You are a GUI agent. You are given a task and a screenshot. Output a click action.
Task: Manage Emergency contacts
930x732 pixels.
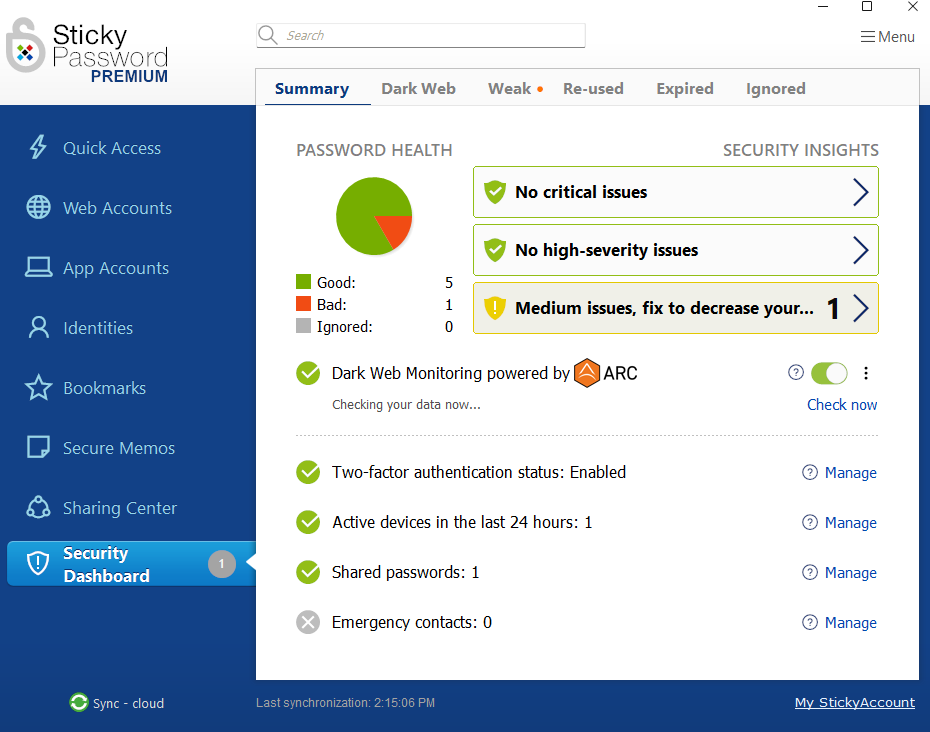[x=851, y=622]
